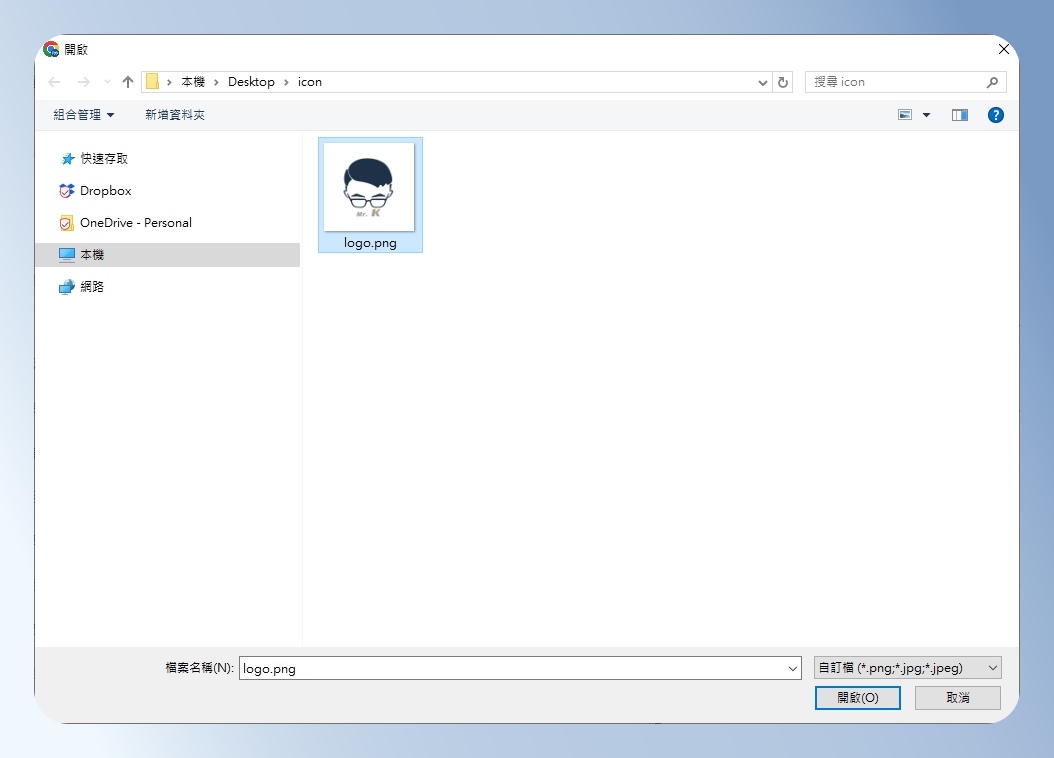Expand chevron after Desktop in breadcrumb
The width and height of the screenshot is (1054, 758).
click(x=286, y=82)
